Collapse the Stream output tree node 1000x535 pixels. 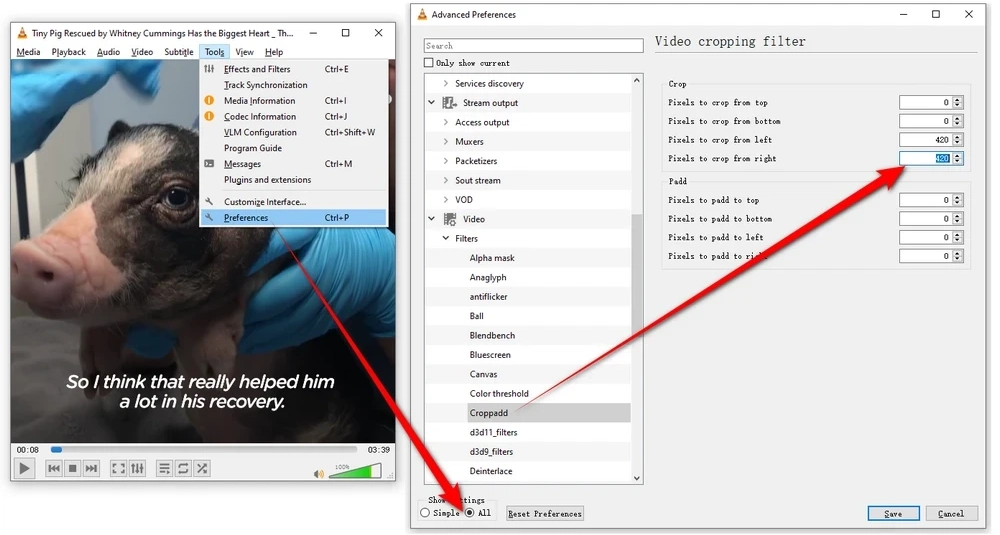click(x=432, y=103)
